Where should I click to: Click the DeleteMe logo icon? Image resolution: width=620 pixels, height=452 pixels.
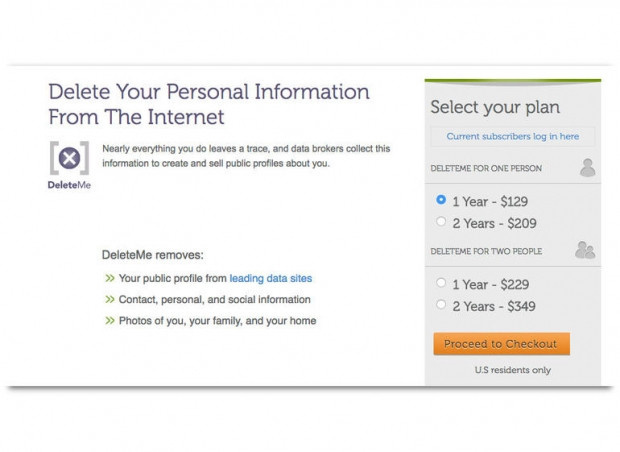tap(69, 158)
